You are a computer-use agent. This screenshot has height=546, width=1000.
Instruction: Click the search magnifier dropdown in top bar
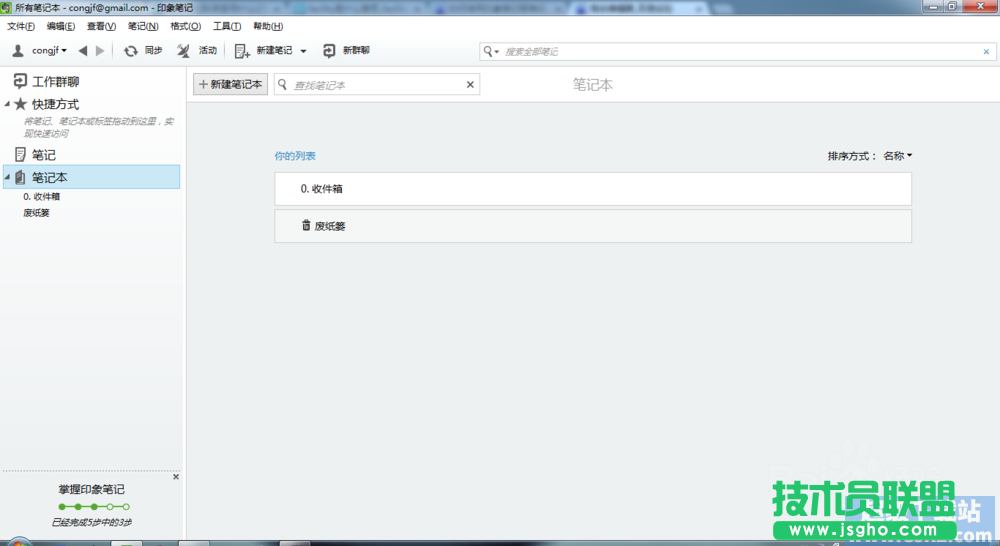click(x=490, y=51)
